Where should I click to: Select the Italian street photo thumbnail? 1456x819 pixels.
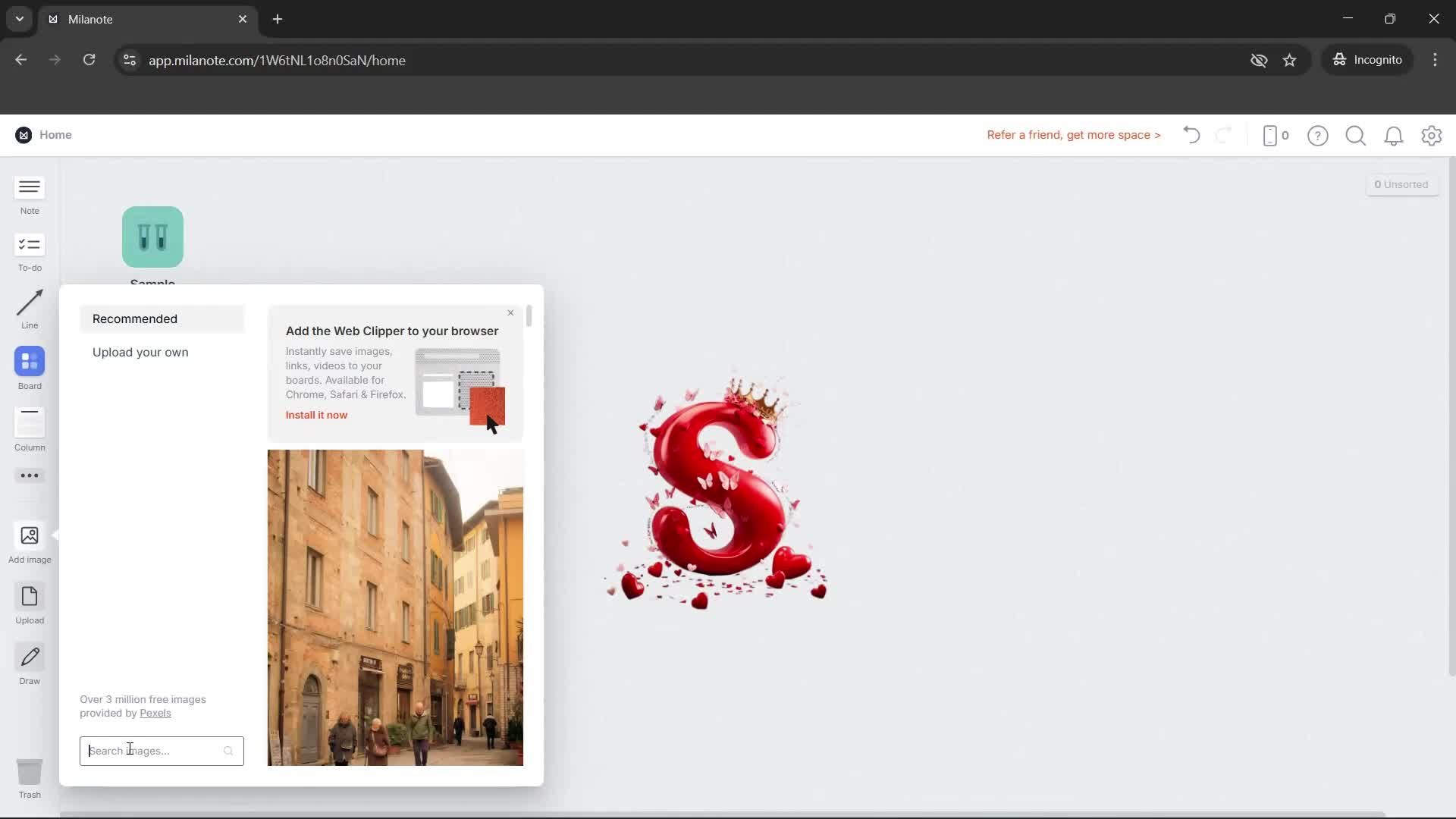coord(394,607)
